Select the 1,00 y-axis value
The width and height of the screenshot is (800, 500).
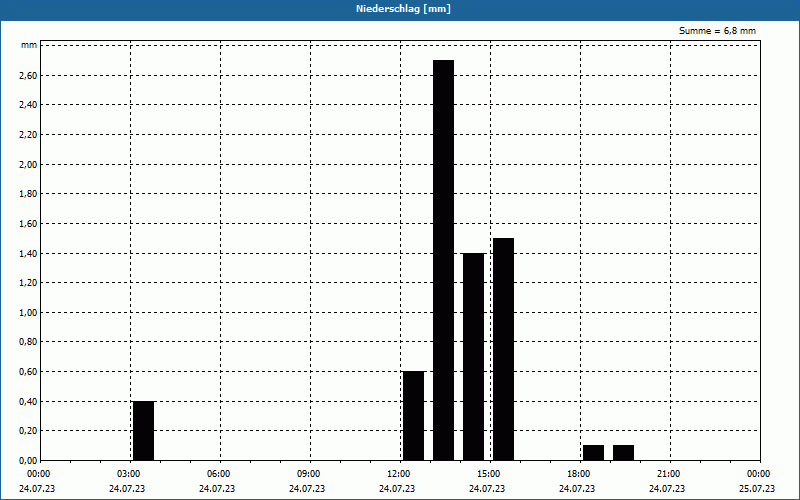(x=28, y=312)
